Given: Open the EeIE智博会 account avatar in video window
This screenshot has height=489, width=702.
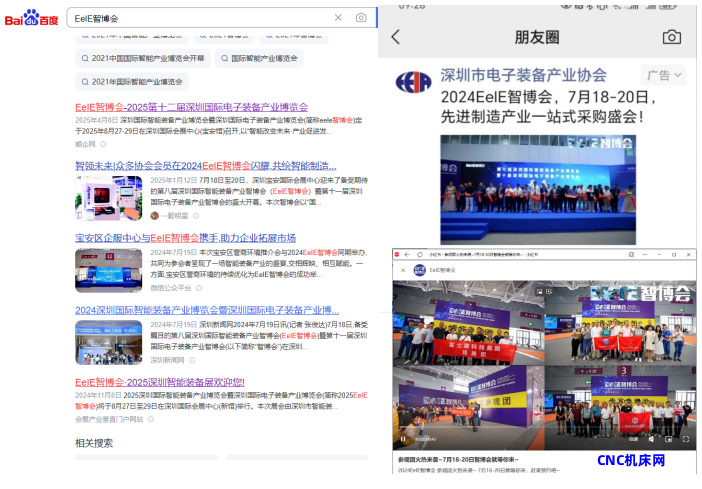Looking at the screenshot, I should click(x=419, y=270).
